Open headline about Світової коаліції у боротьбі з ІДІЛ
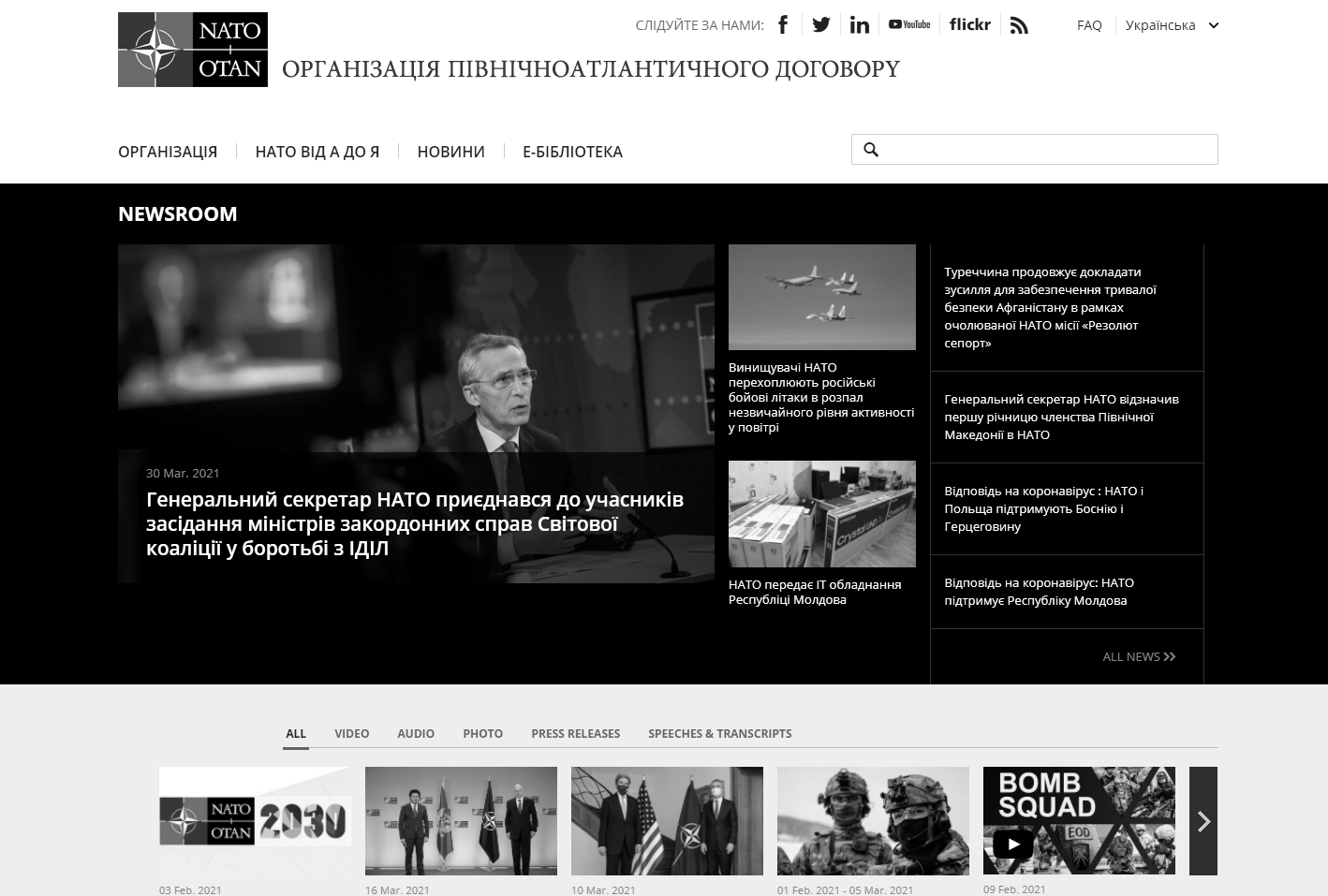 coord(415,523)
